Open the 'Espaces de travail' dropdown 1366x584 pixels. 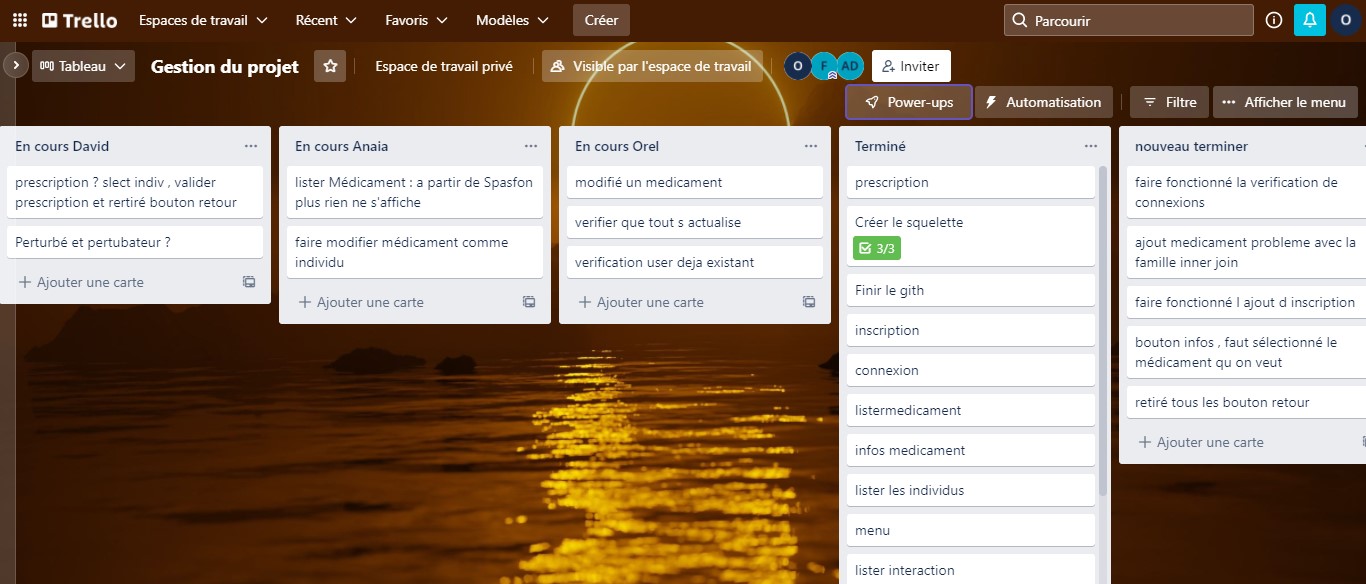(x=203, y=20)
